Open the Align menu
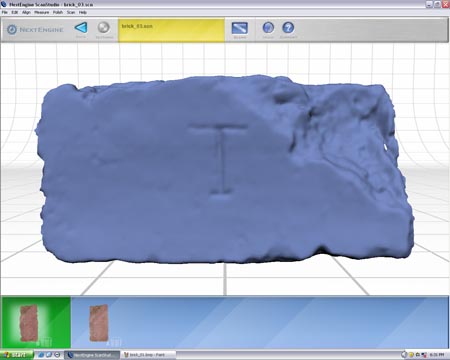This screenshot has width=450, height=360. coord(26,12)
